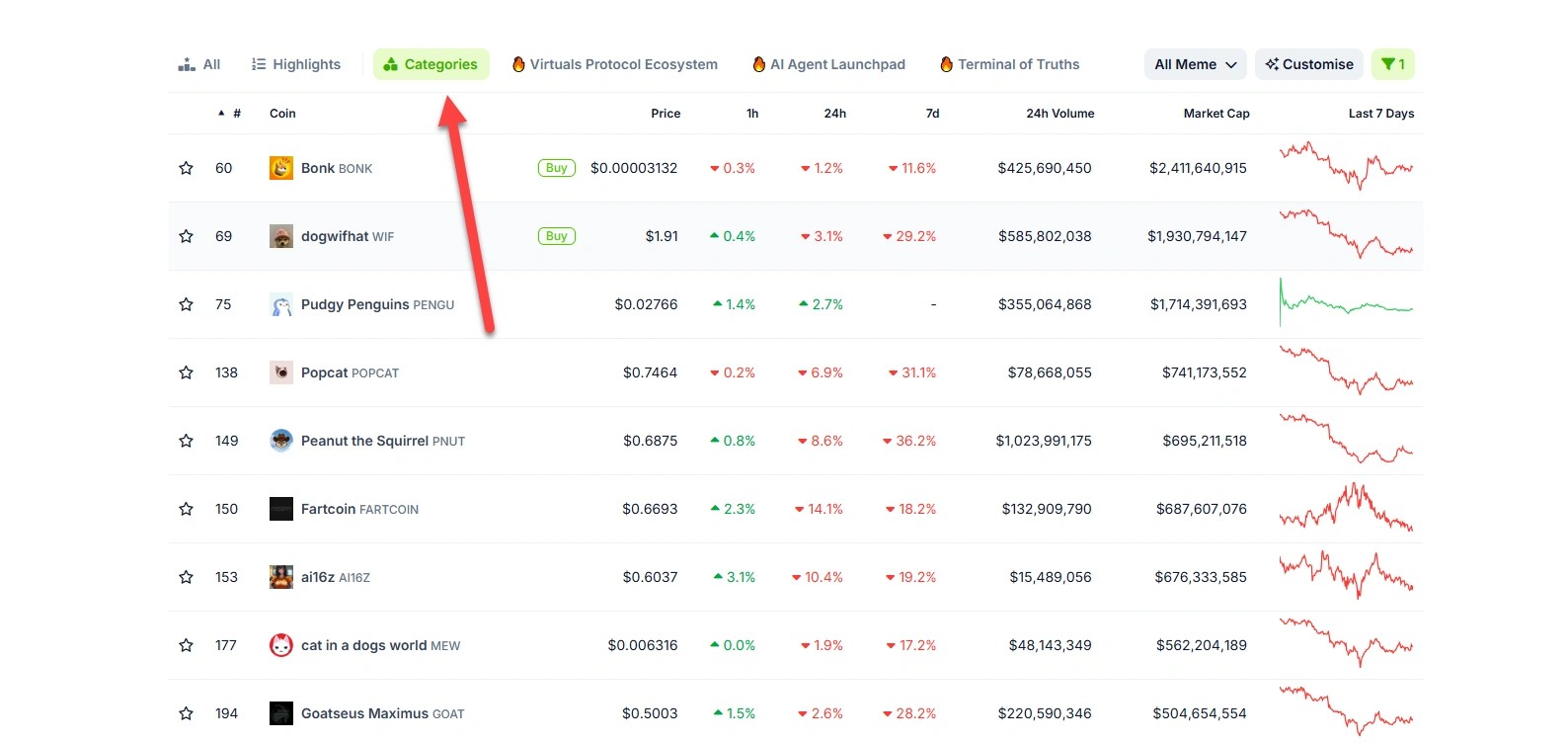
Task: Sort the table by Market Cap
Action: [x=1215, y=114]
